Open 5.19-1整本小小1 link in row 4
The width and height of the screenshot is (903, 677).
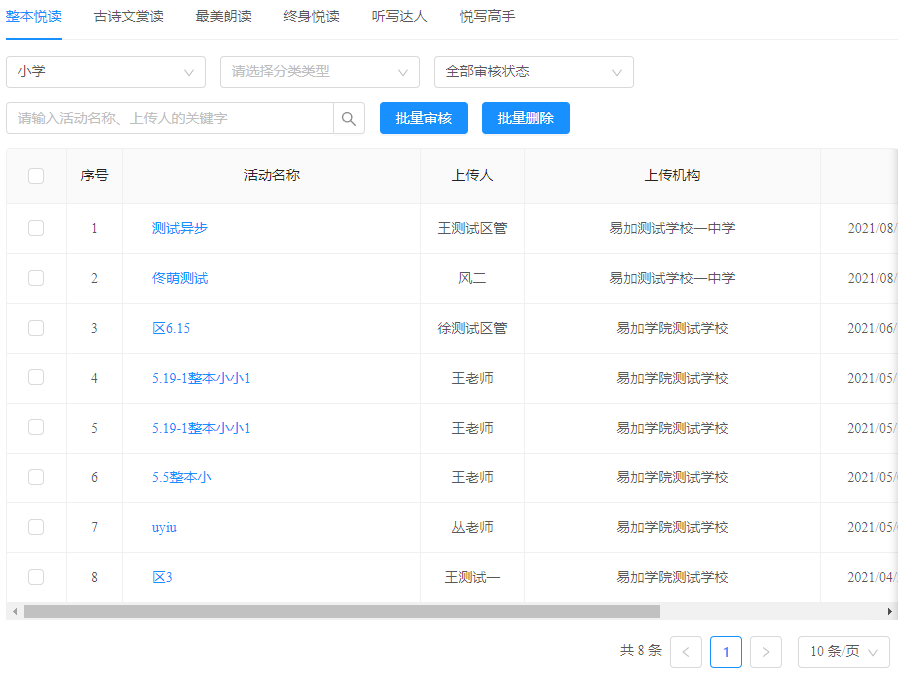tap(201, 378)
